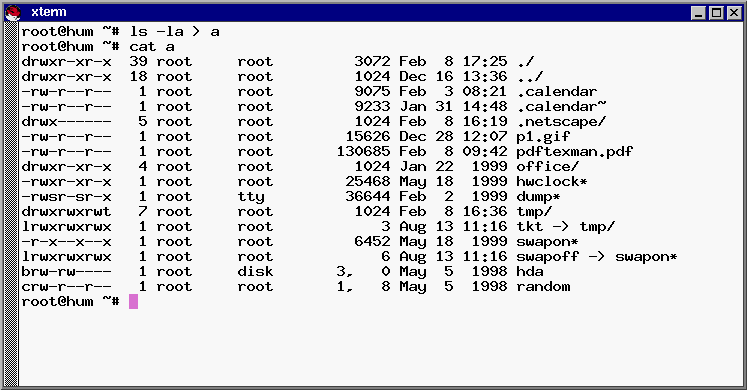Click the file size 9075
Screen dimensions: 747x390
click(373, 92)
